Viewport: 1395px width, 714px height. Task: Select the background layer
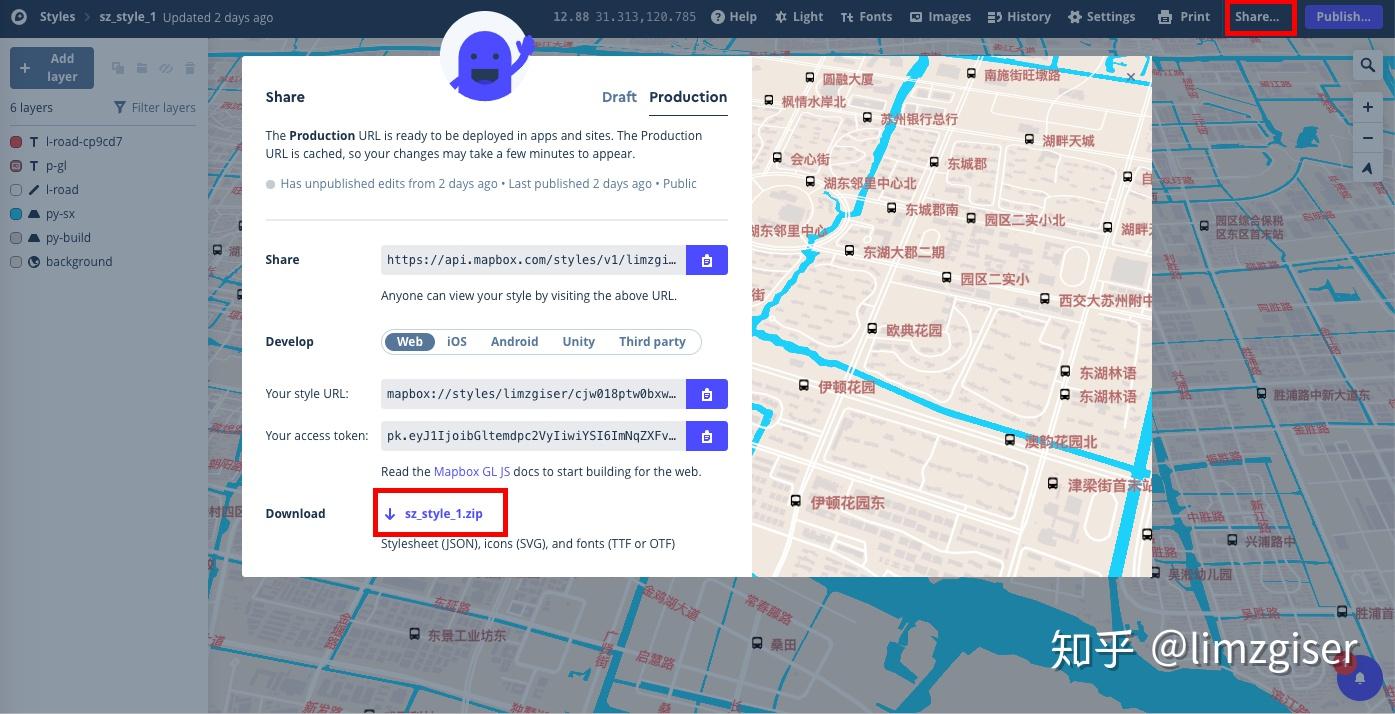click(79, 261)
